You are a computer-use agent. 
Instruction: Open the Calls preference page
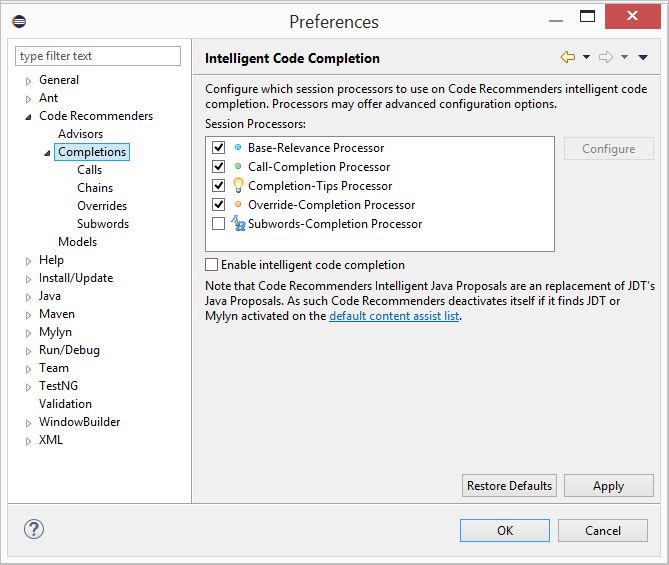[90, 170]
